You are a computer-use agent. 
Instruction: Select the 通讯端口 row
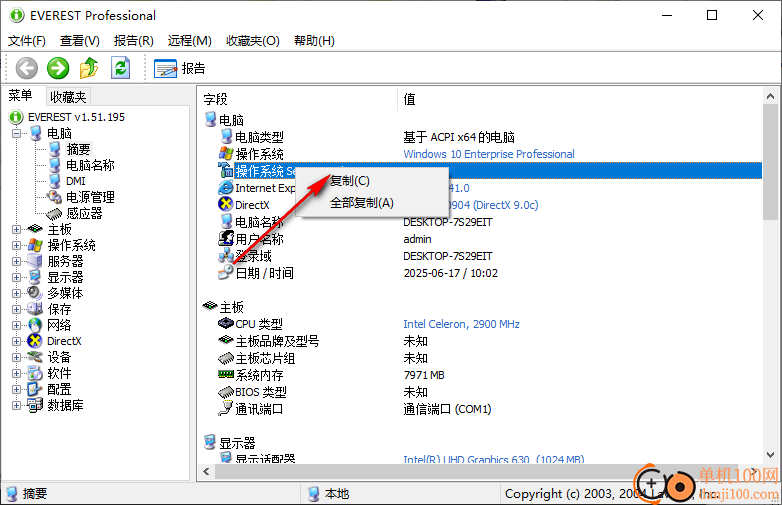pos(259,409)
